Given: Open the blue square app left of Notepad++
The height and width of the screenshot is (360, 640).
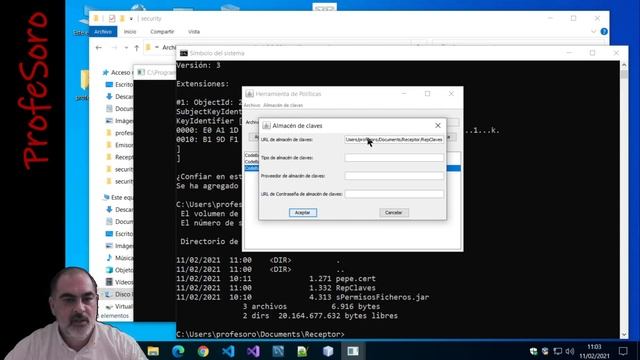Looking at the screenshot, I should (278, 351).
